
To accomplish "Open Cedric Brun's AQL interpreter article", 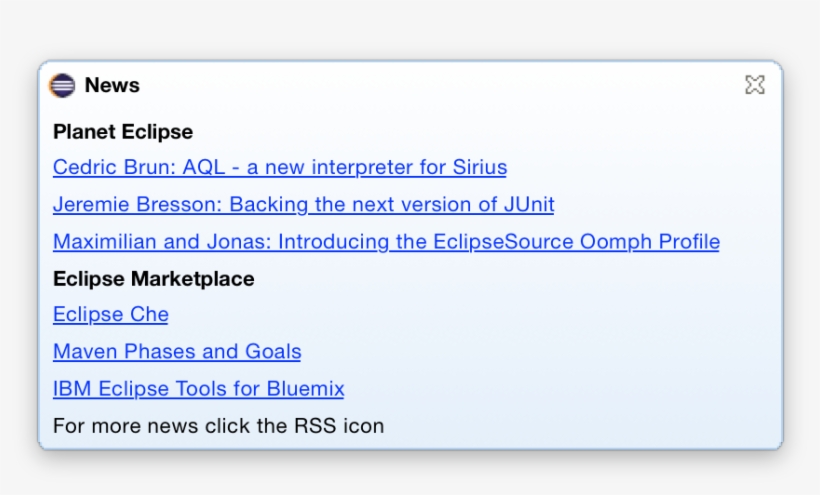I will [280, 168].
